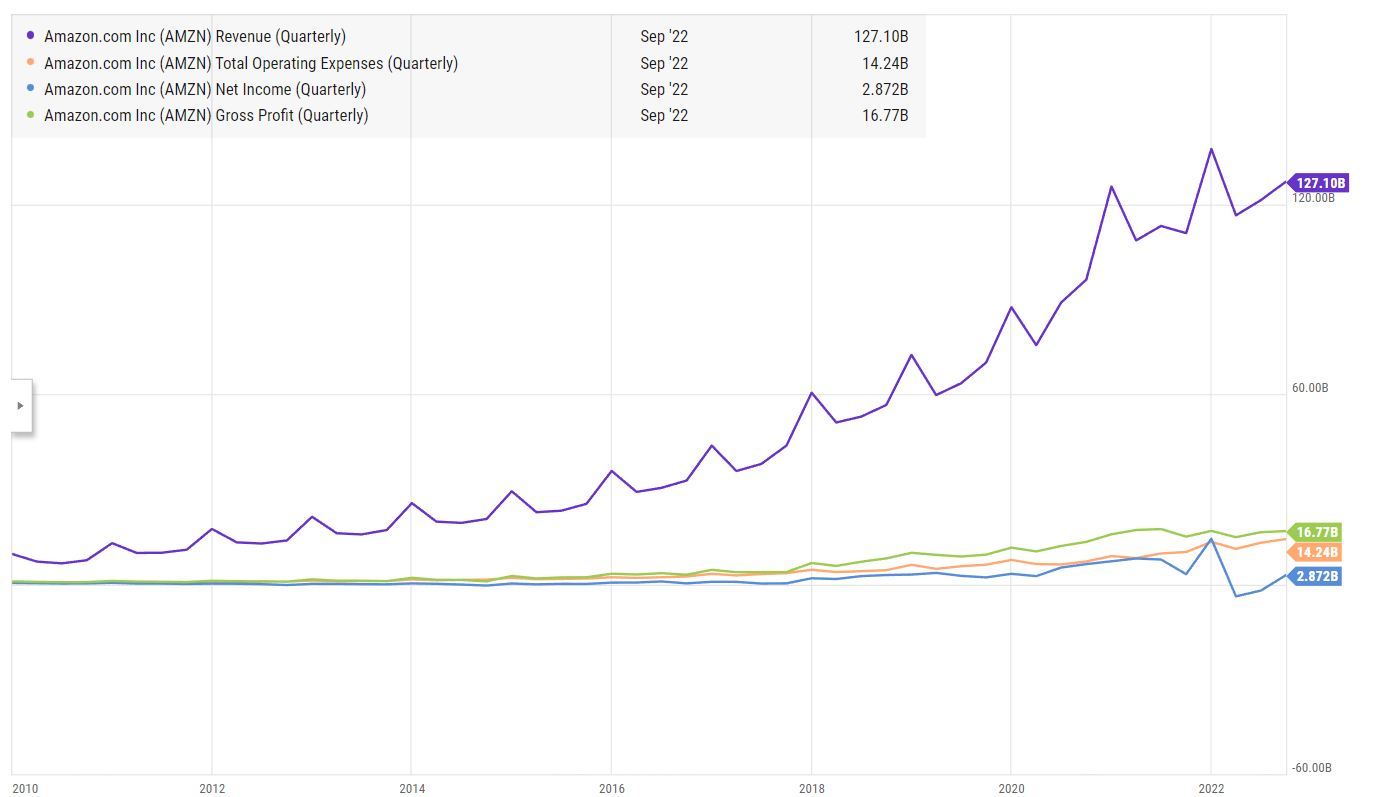Select the Amazon.com Inc Revenue (Quarterly) legend label

[195, 37]
